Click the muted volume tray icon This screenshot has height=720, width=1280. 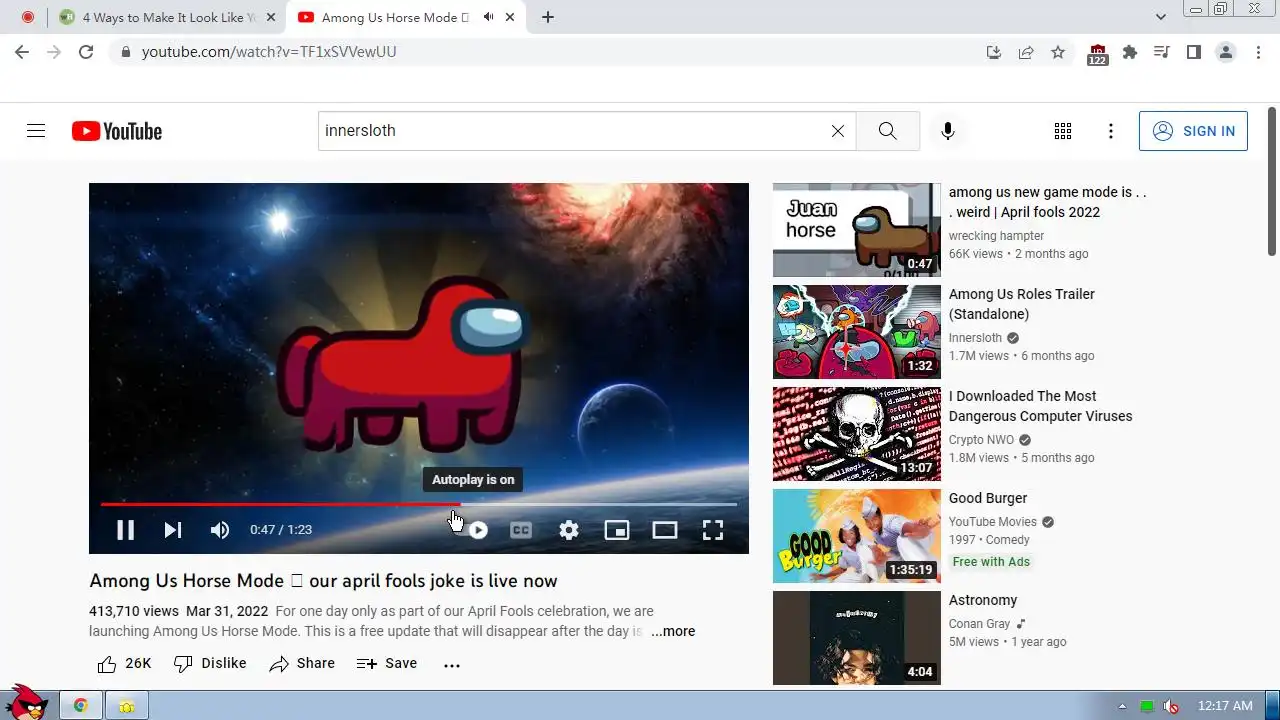pyautogui.click(x=1170, y=706)
